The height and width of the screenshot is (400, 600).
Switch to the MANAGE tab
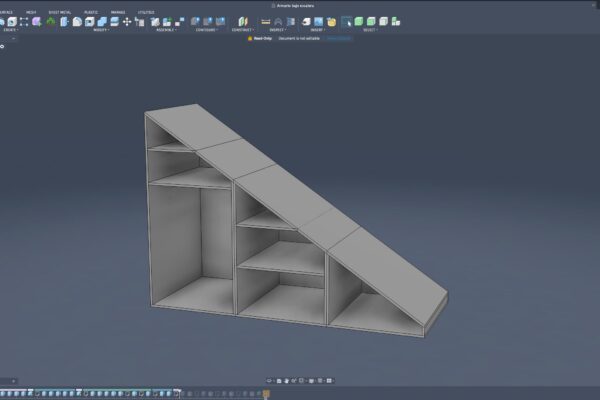click(118, 12)
